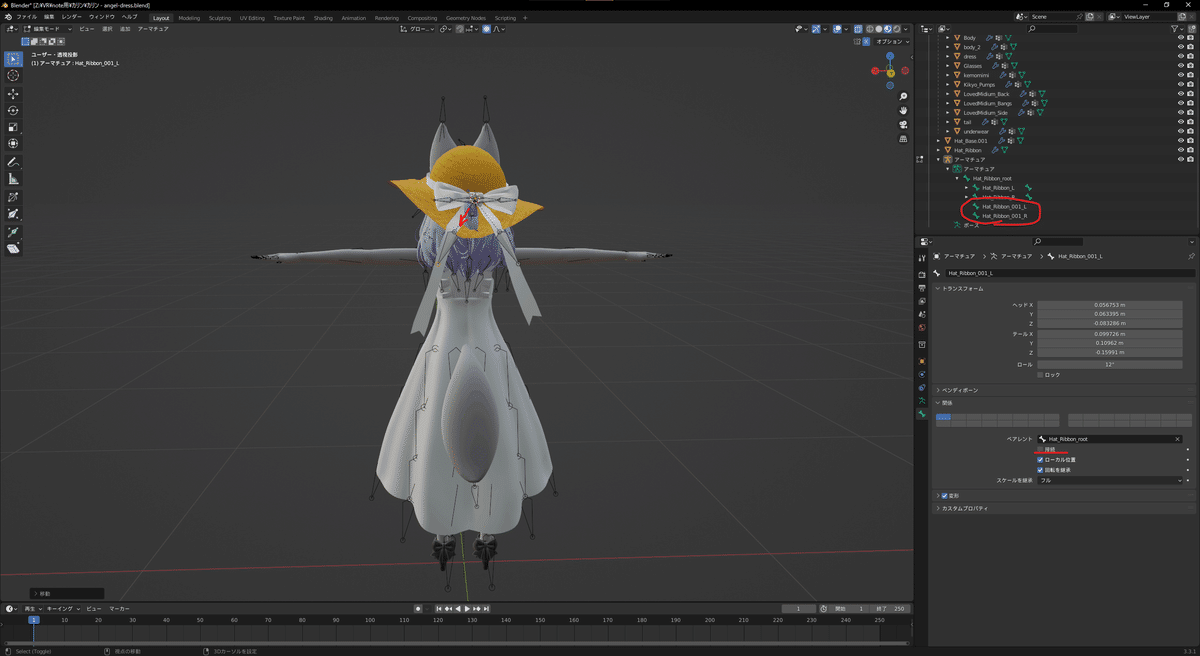
Task: Expand the カスタムプロパティ panel
Action: tap(963, 509)
